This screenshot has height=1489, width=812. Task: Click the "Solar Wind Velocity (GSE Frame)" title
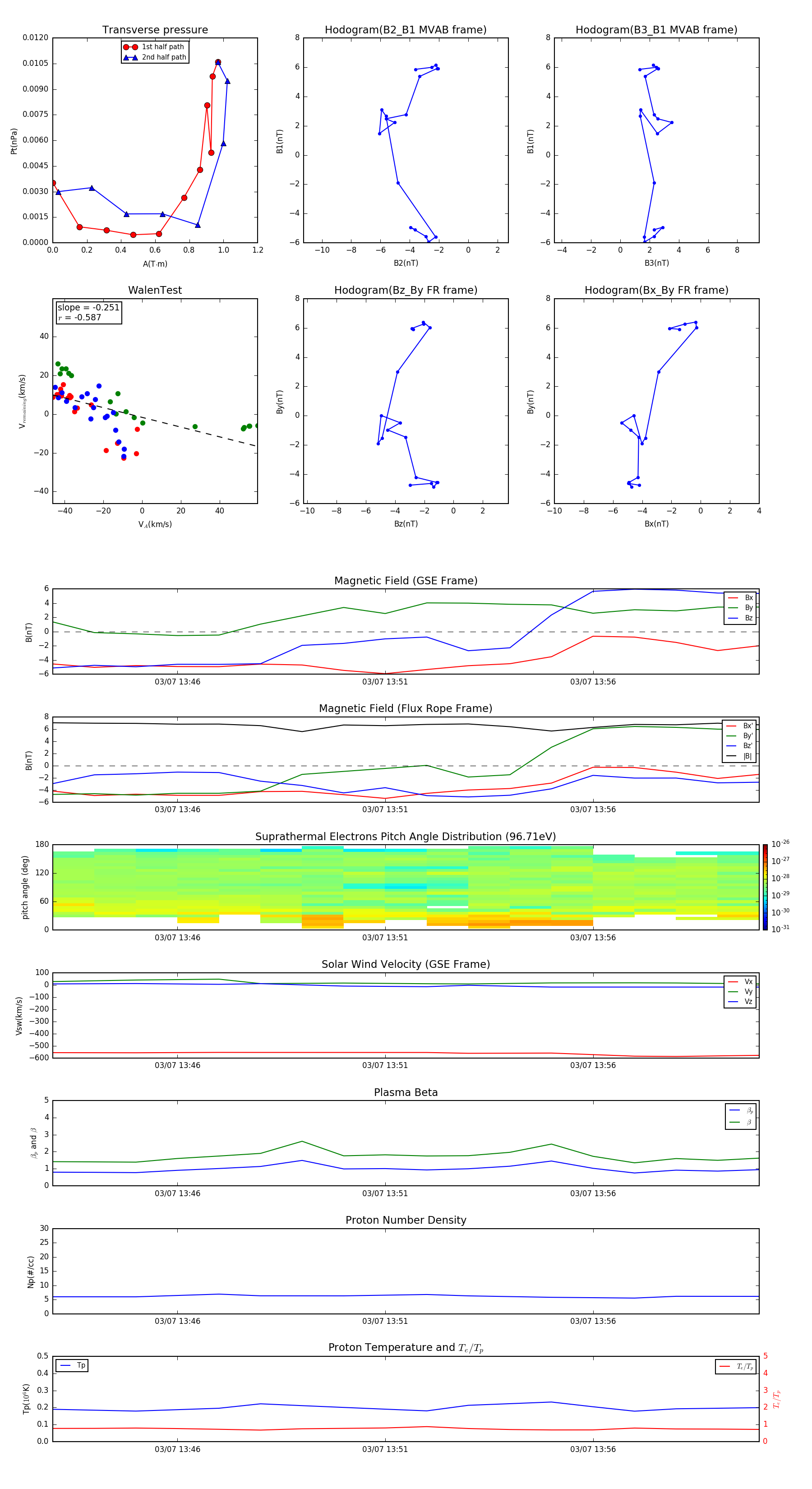[x=406, y=964]
